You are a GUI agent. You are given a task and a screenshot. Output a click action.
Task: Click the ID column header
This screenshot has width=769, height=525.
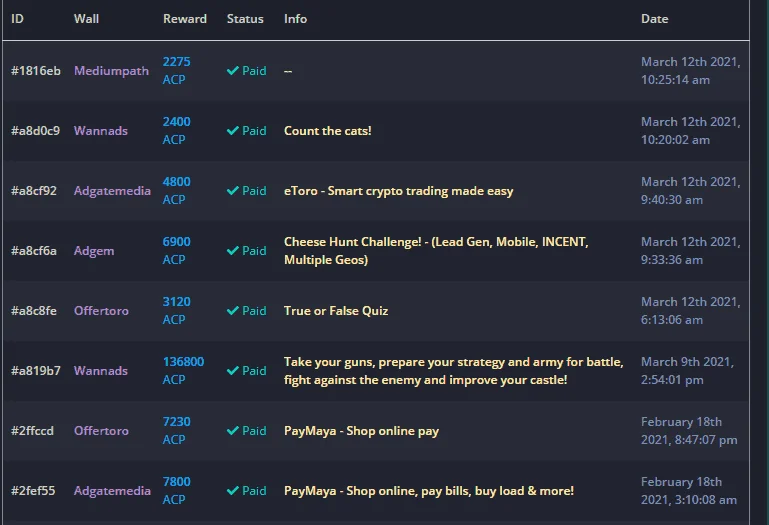[17, 19]
